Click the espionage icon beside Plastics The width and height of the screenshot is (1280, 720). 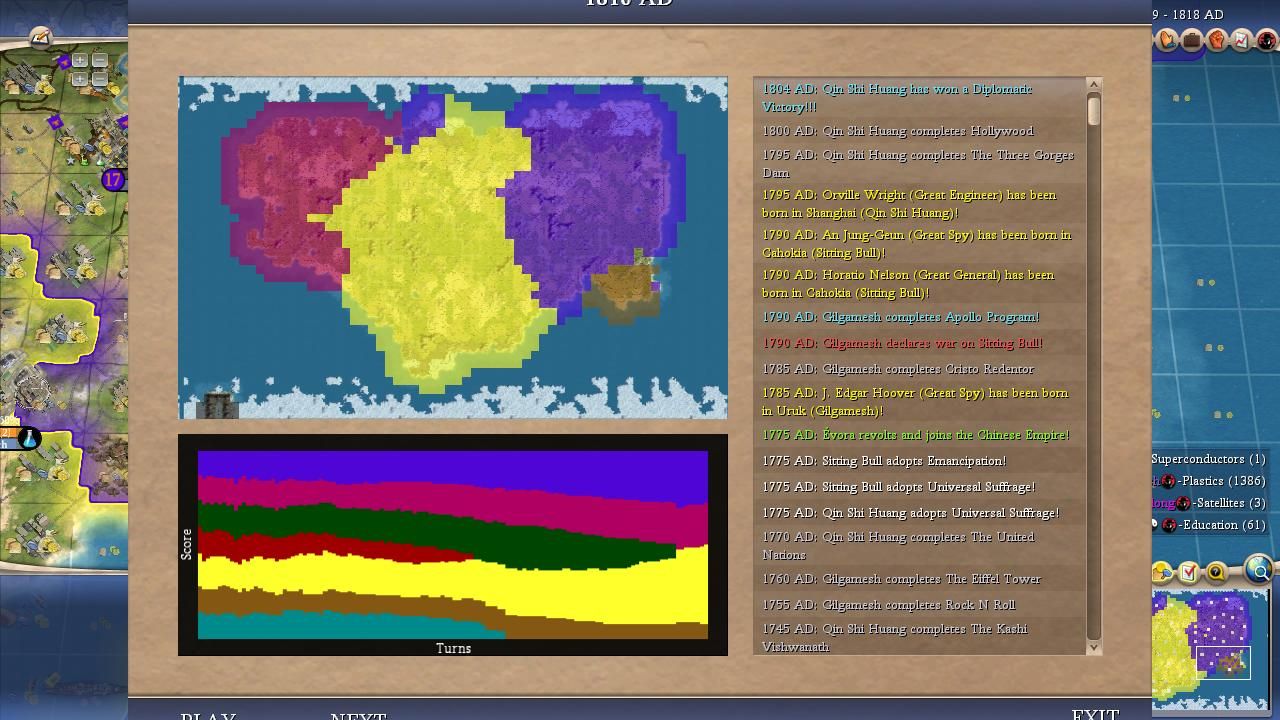point(1168,481)
